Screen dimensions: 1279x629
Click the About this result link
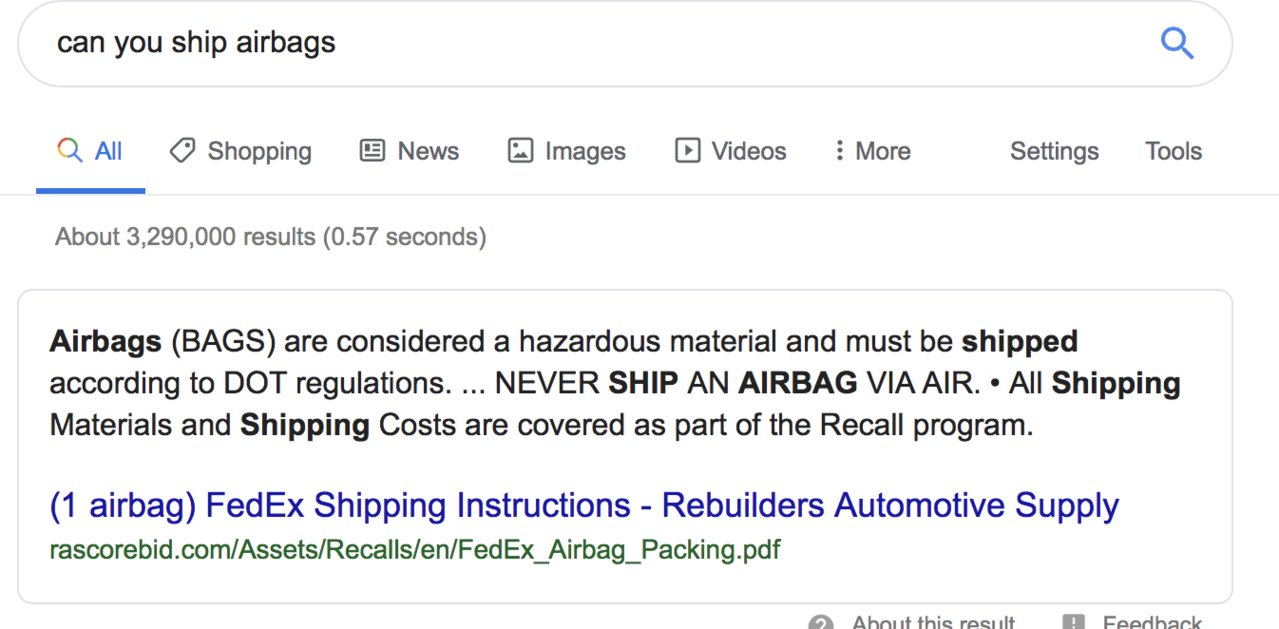tap(933, 622)
